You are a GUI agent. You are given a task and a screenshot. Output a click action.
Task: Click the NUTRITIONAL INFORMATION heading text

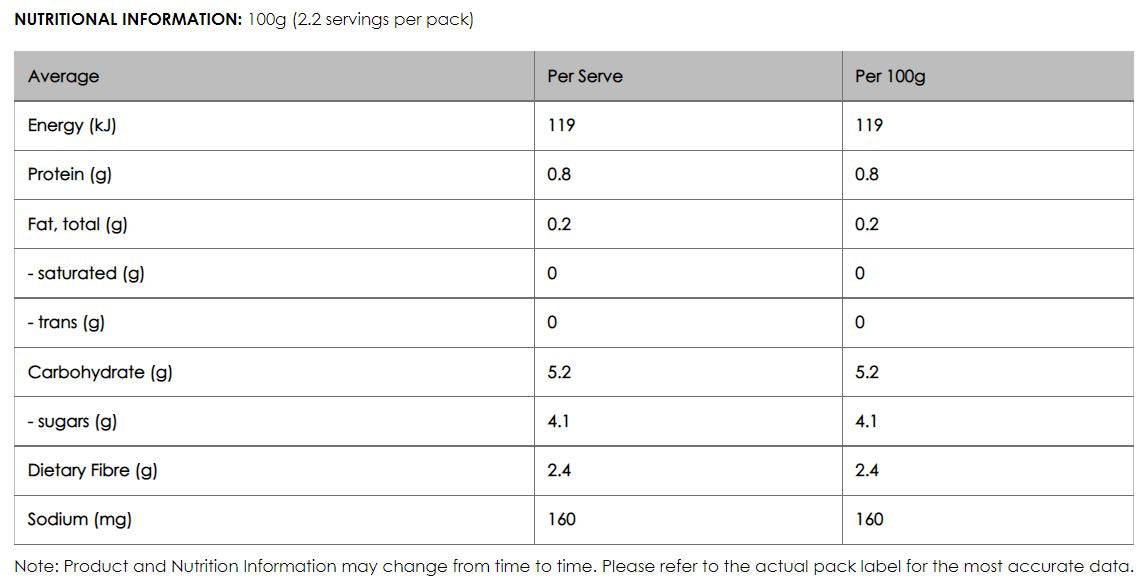click(128, 20)
